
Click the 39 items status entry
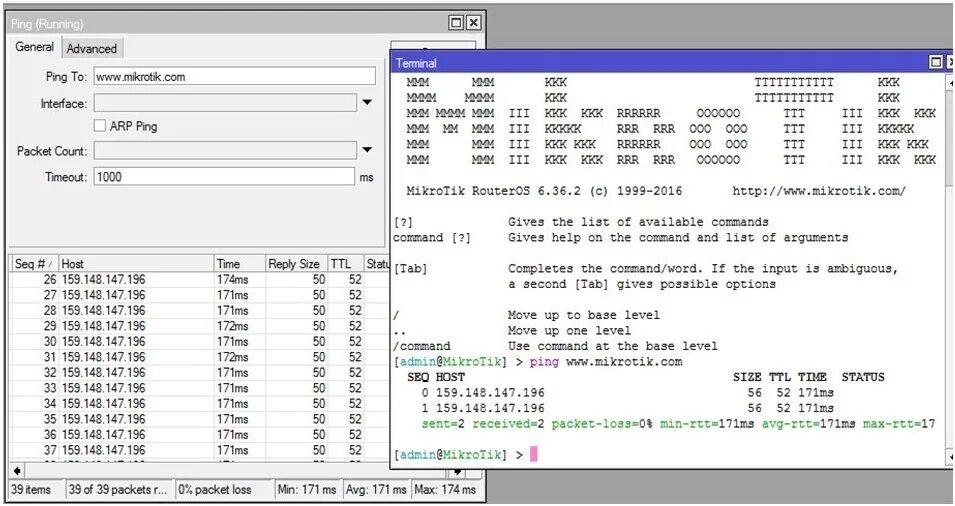[35, 490]
